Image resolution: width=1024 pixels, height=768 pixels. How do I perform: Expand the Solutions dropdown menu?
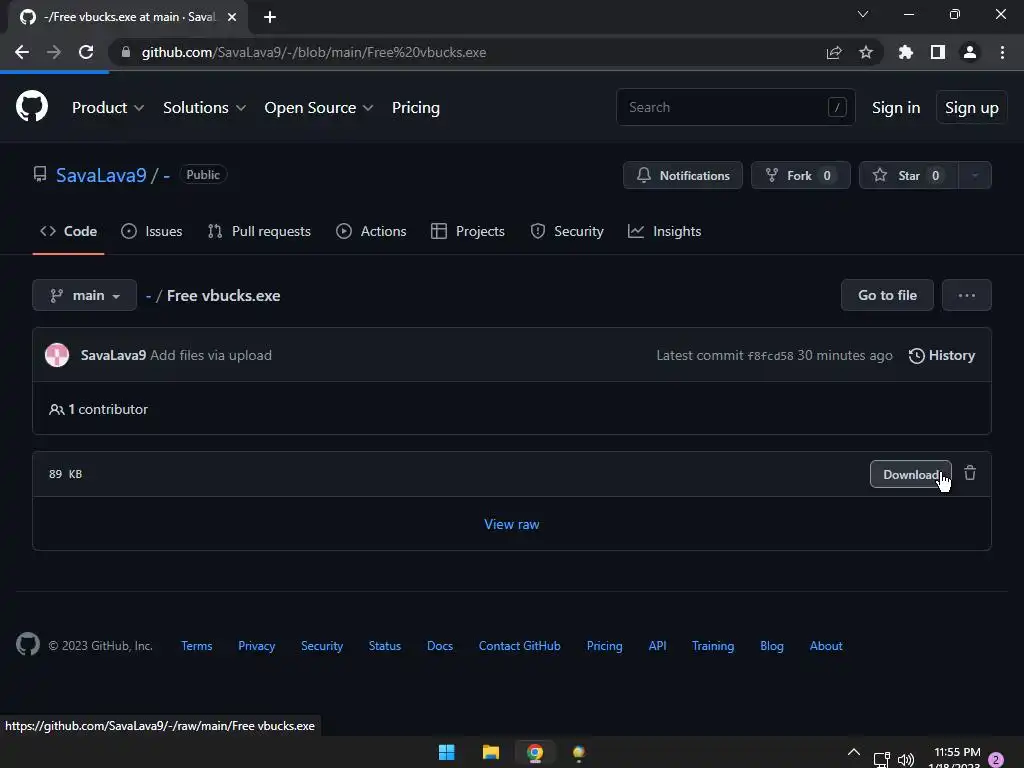[x=204, y=108]
